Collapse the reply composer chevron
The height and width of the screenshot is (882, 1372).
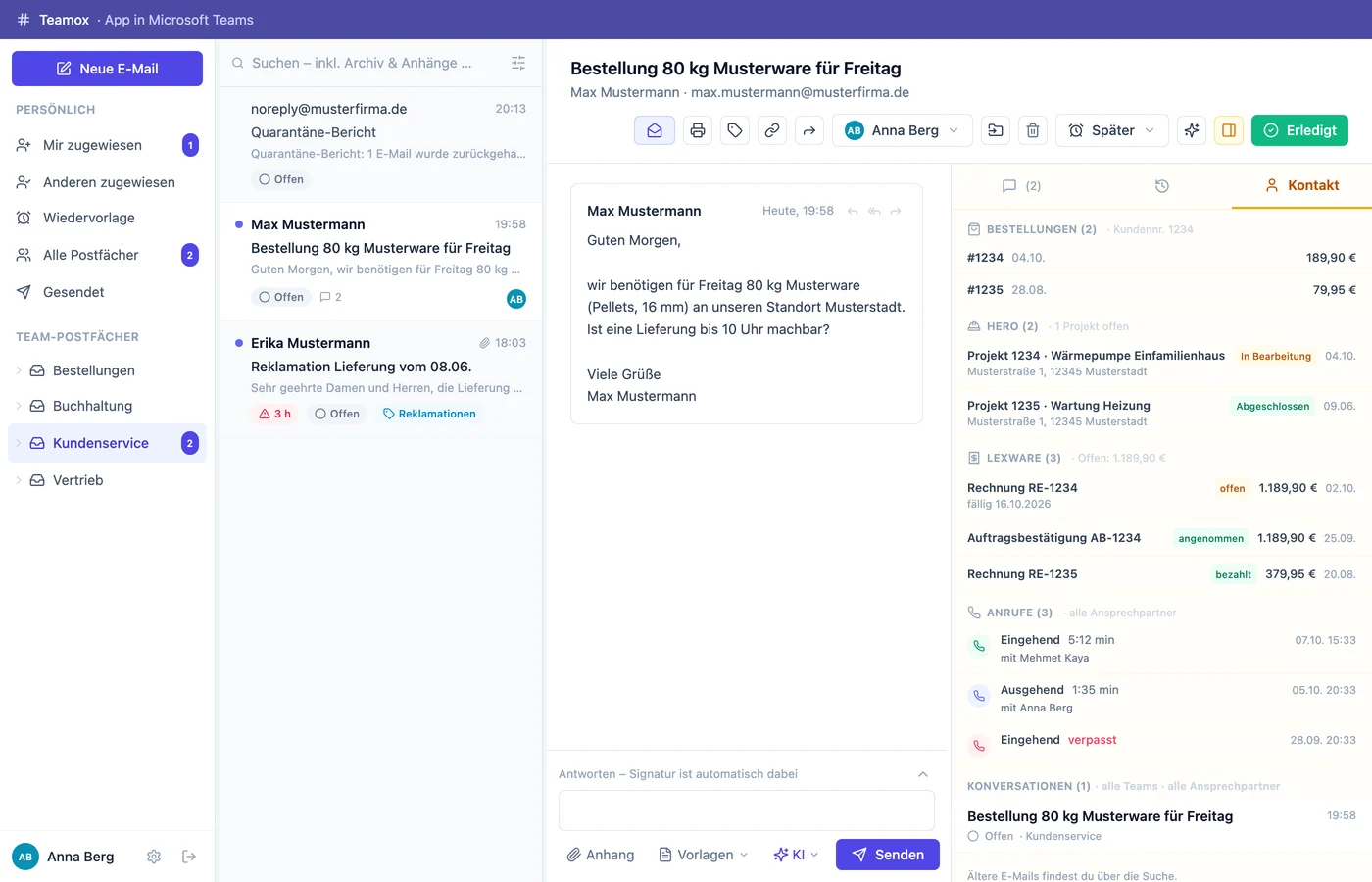click(x=923, y=774)
